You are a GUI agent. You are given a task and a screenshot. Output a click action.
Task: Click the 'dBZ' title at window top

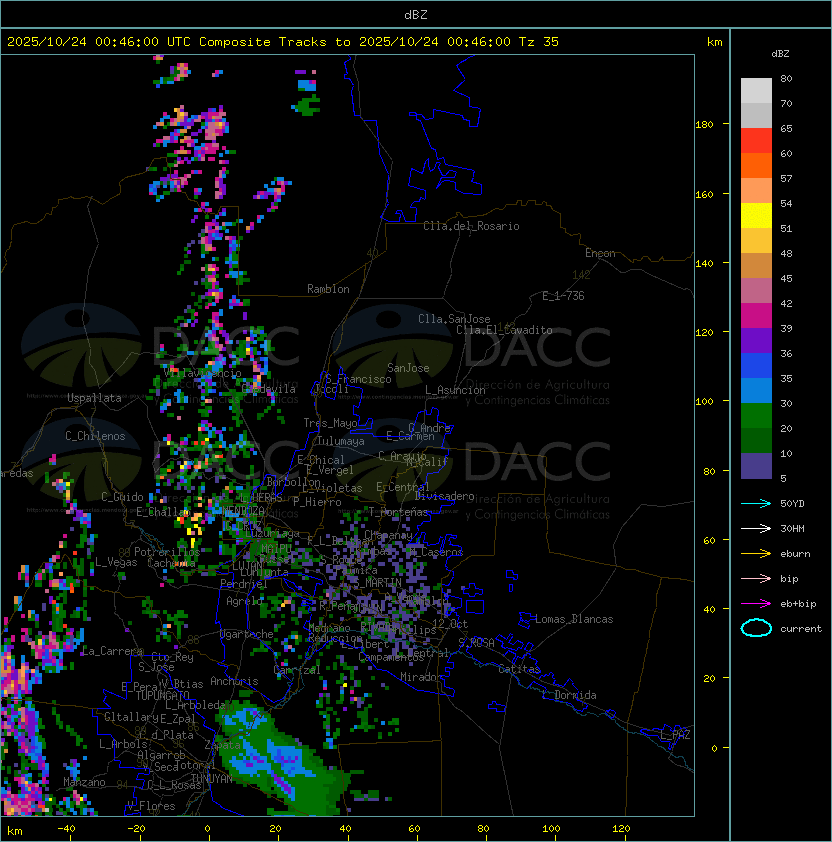click(x=416, y=14)
